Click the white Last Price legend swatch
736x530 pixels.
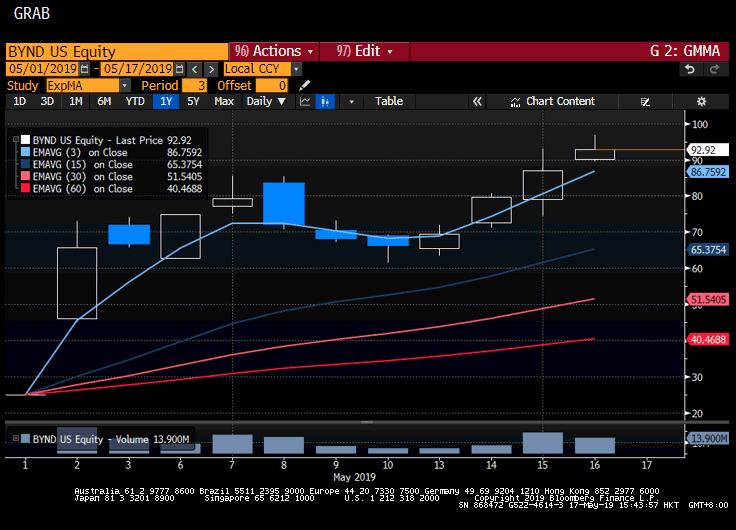(x=25, y=139)
